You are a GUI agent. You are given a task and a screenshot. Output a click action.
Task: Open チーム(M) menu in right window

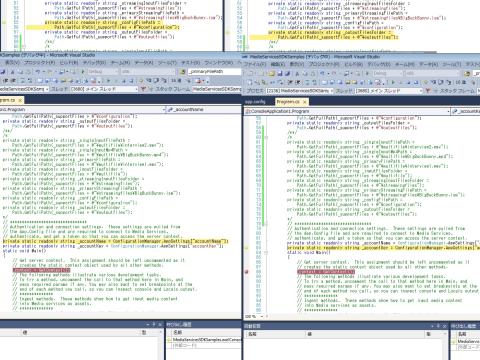tap(404, 64)
